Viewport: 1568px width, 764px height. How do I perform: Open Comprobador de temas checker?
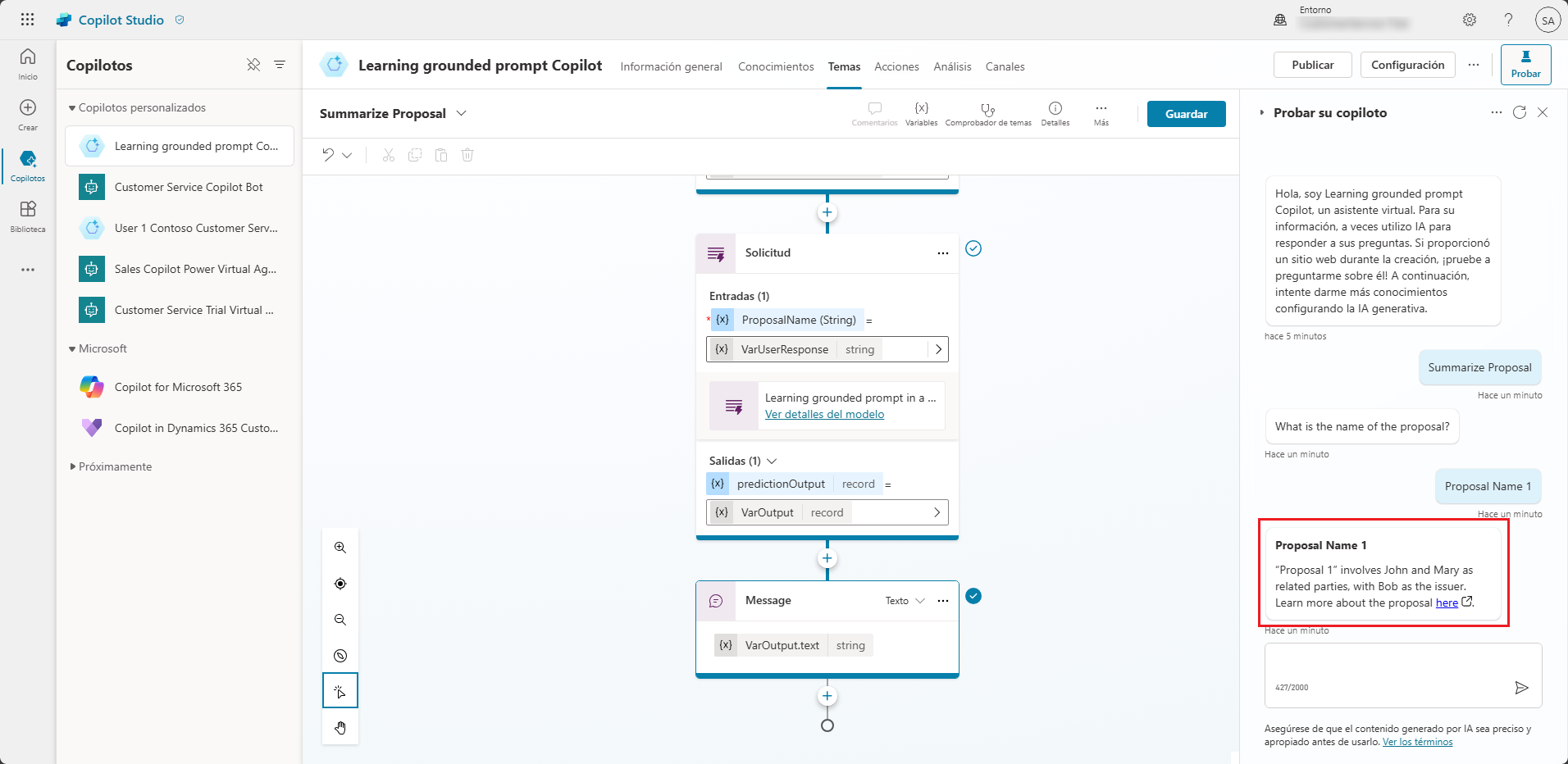988,114
